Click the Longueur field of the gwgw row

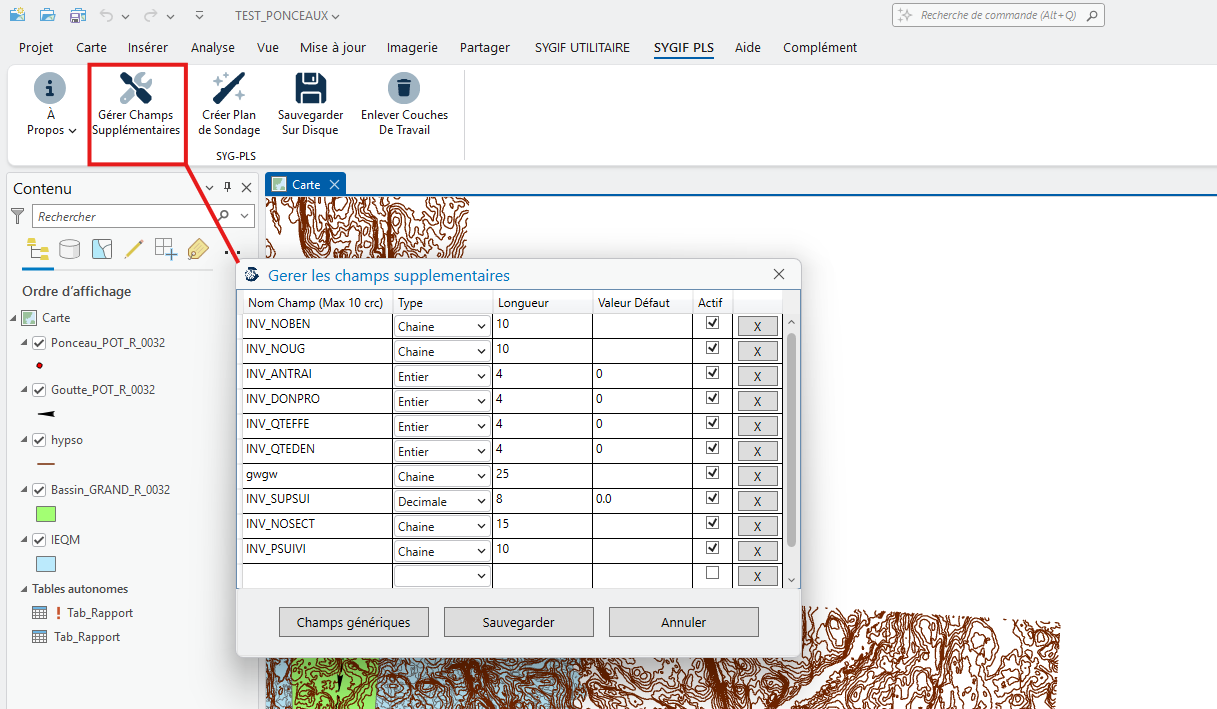[x=541, y=474]
